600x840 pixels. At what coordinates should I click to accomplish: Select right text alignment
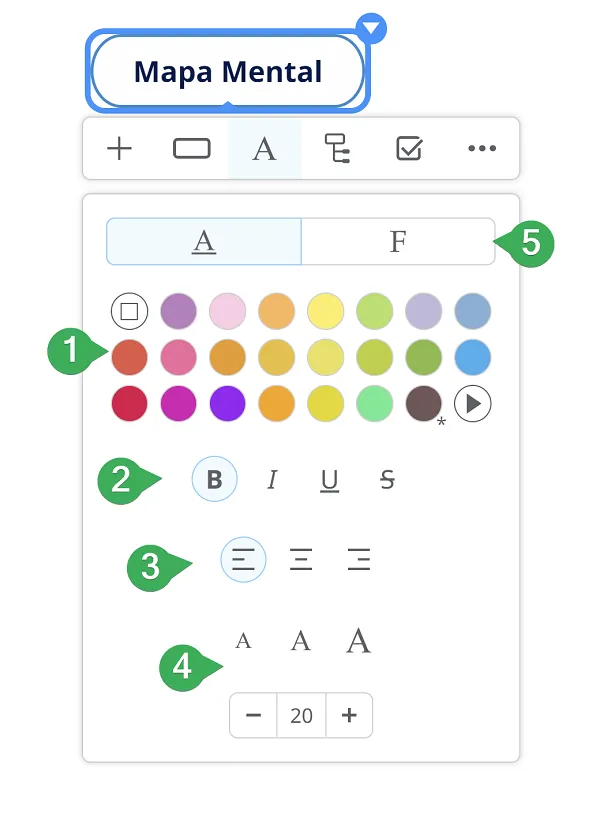click(359, 559)
